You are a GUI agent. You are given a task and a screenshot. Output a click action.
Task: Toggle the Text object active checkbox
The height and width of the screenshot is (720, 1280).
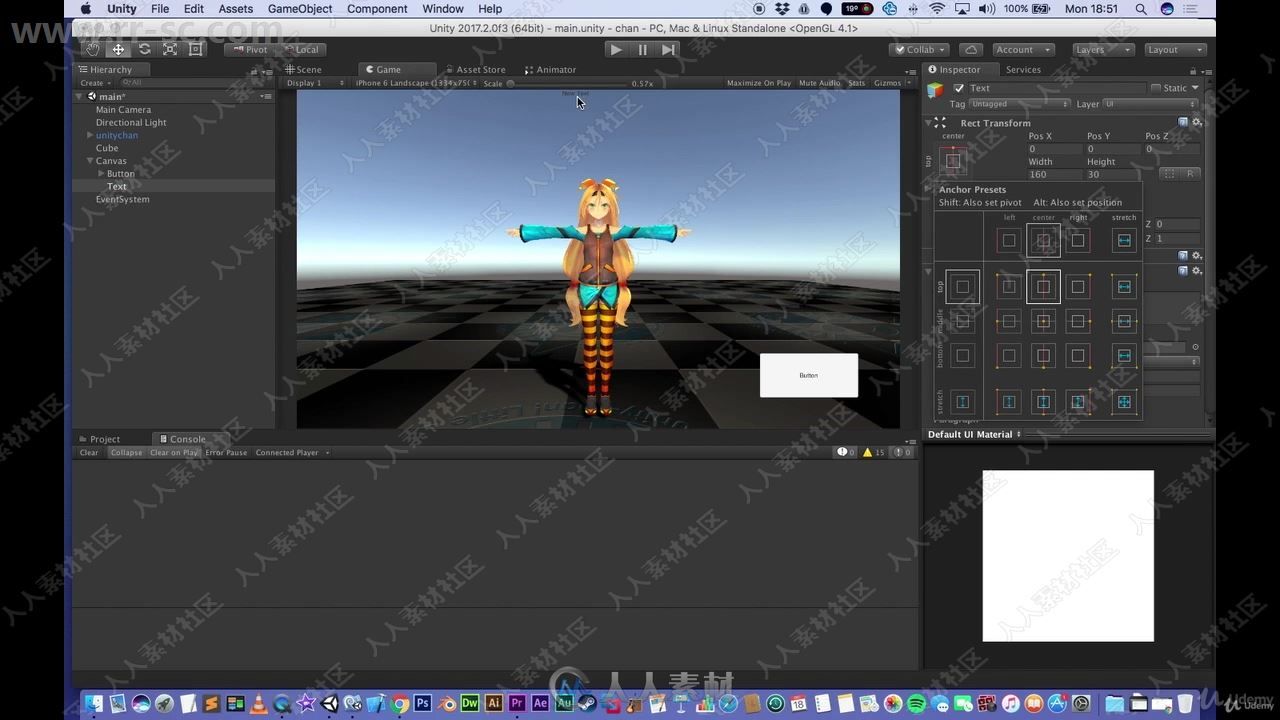point(959,88)
